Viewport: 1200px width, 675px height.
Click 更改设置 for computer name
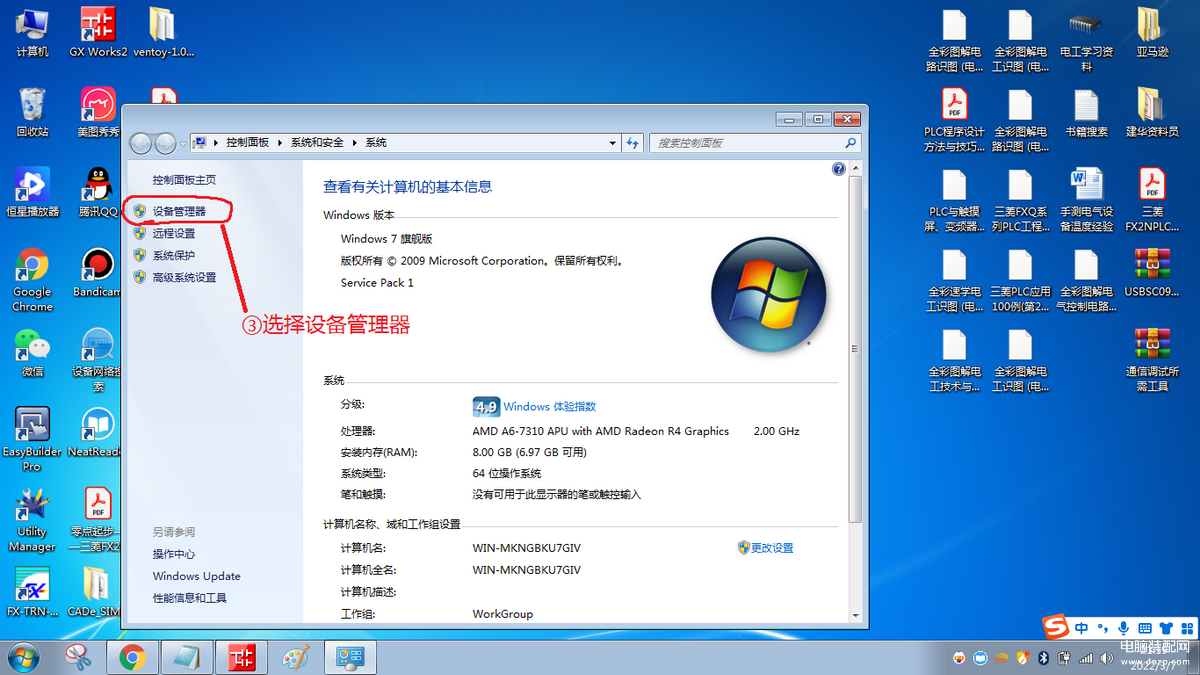(772, 548)
